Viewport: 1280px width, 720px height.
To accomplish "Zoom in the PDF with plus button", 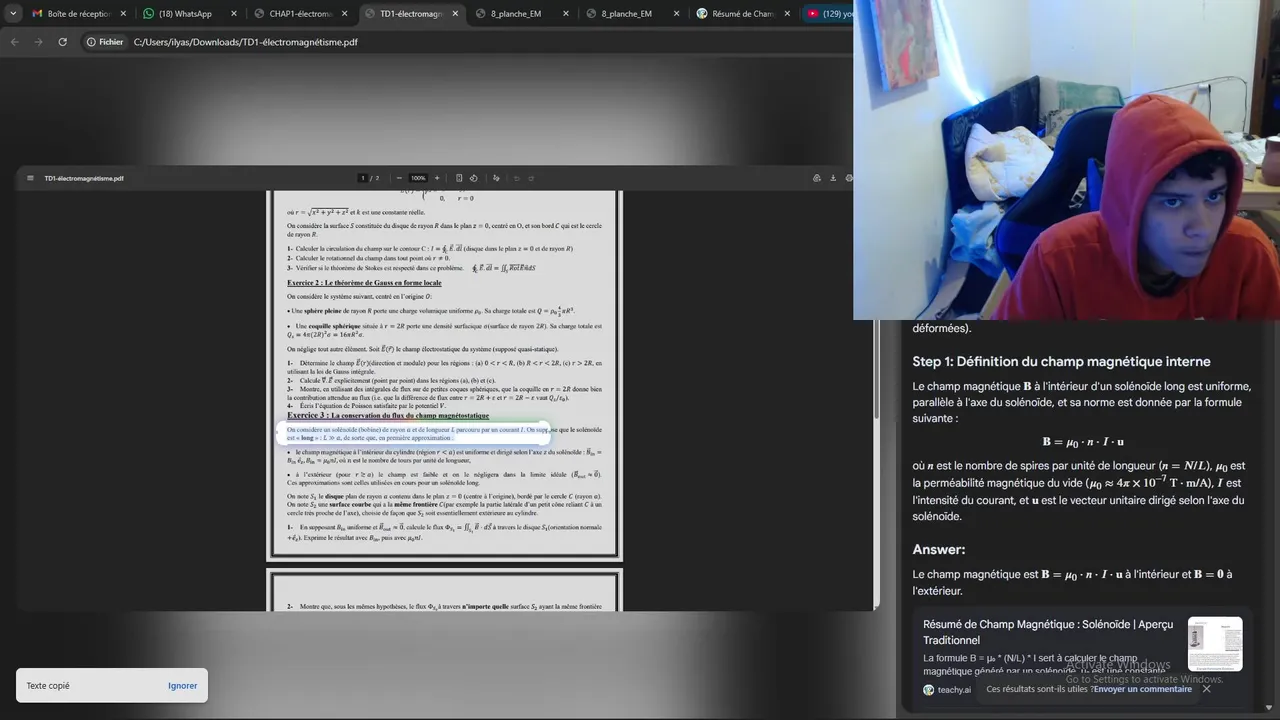I will (437, 178).
